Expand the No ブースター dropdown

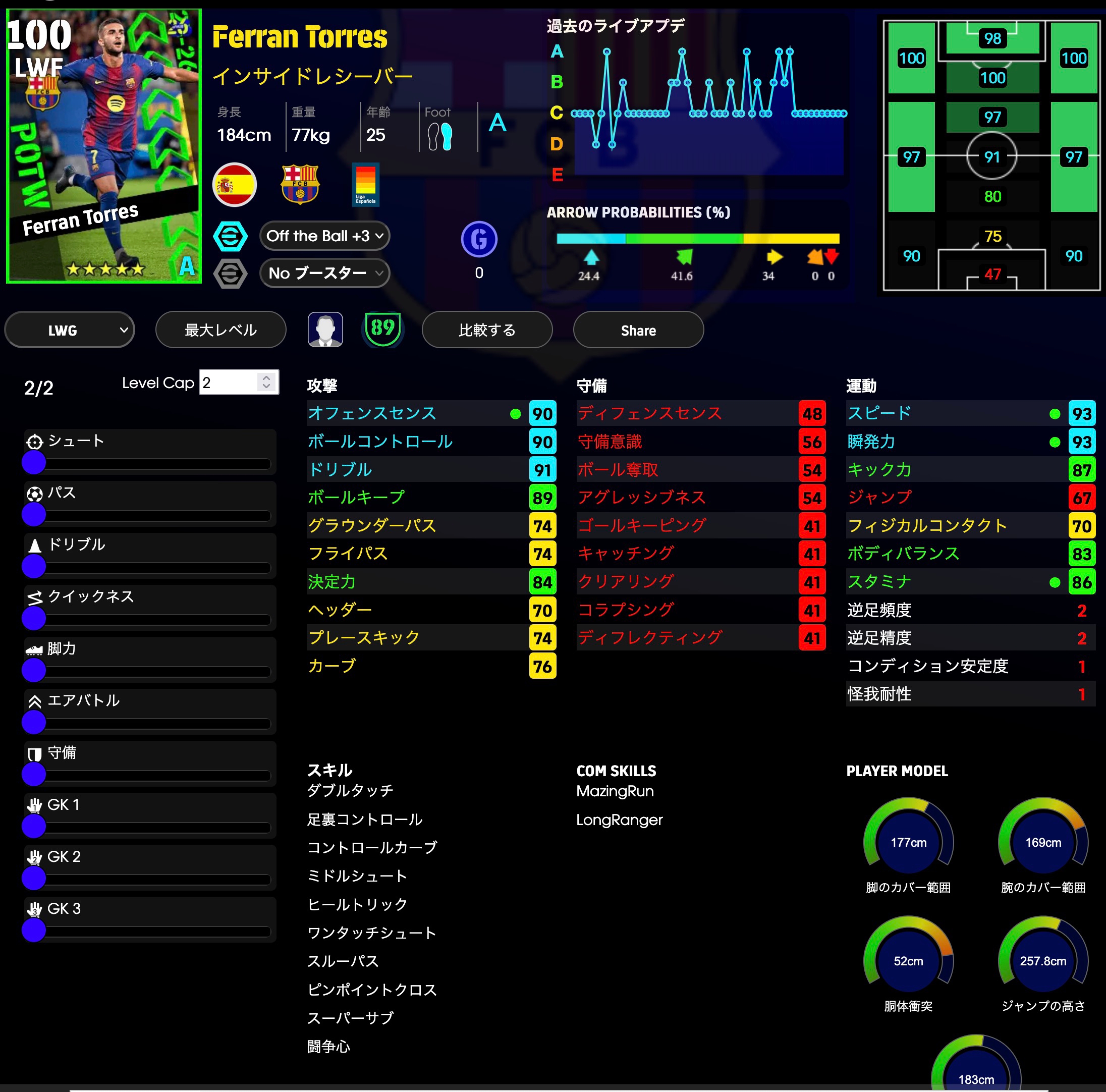(324, 273)
